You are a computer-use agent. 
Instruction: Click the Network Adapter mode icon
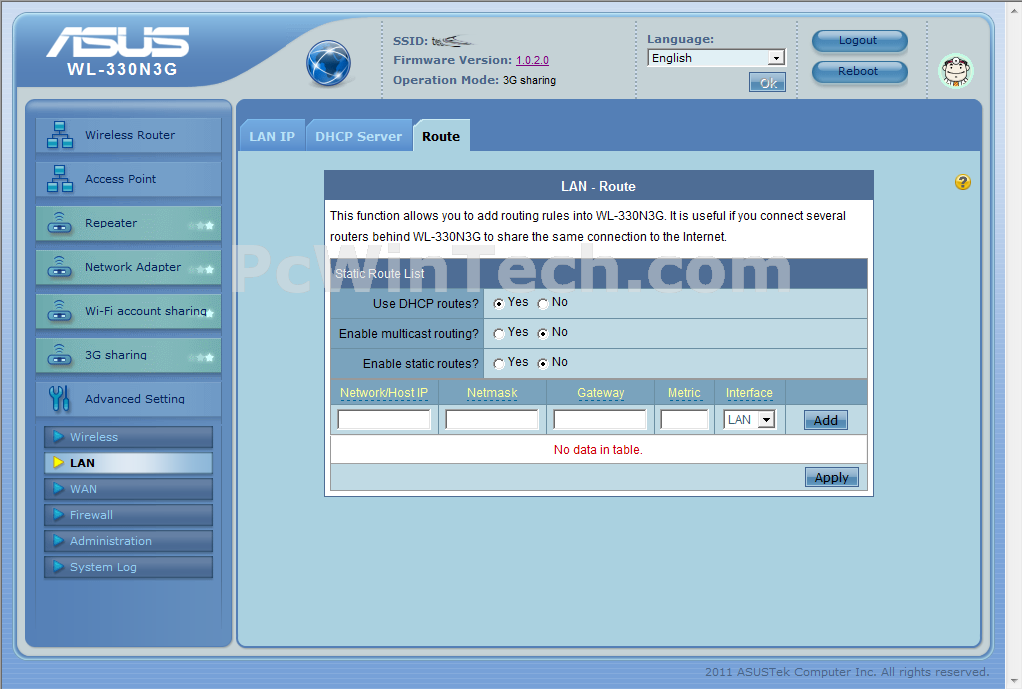(x=60, y=267)
